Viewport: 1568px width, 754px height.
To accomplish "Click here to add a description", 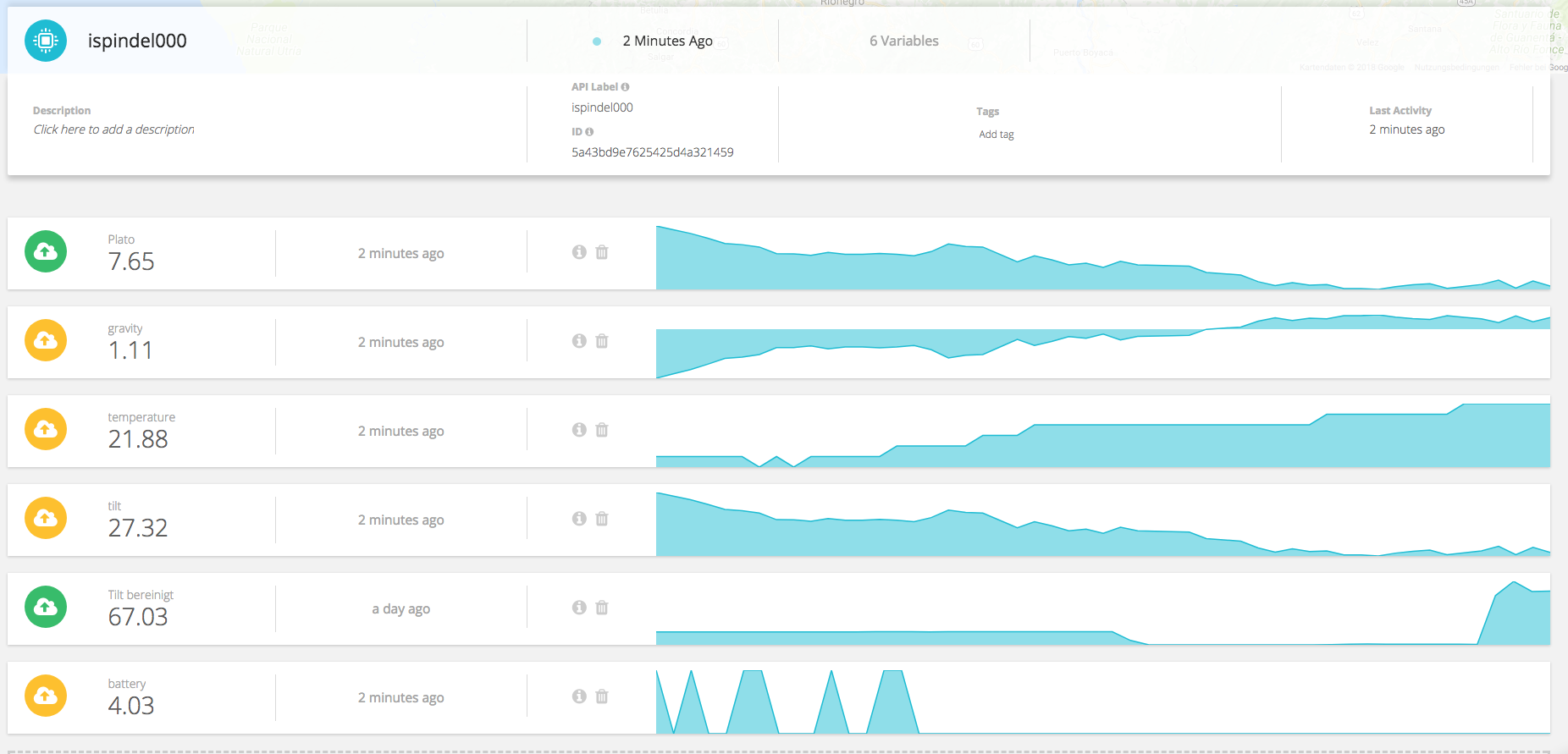I will coord(113,129).
